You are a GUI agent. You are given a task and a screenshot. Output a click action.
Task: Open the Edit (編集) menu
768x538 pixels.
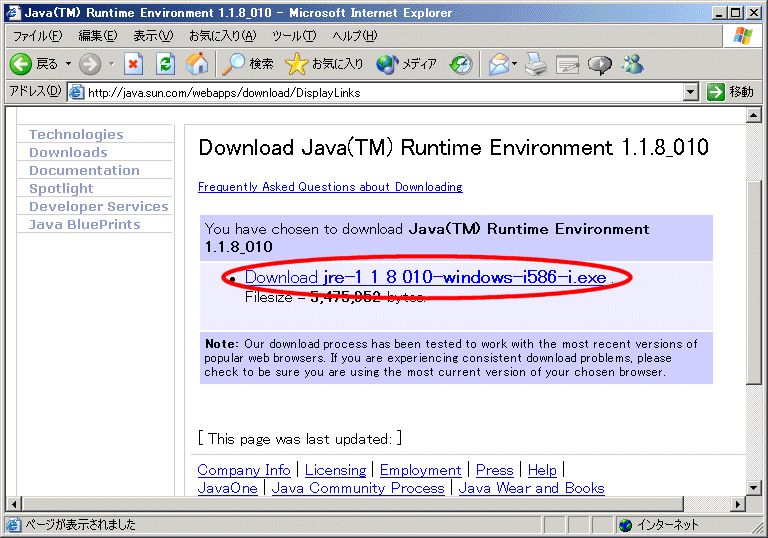[98, 36]
